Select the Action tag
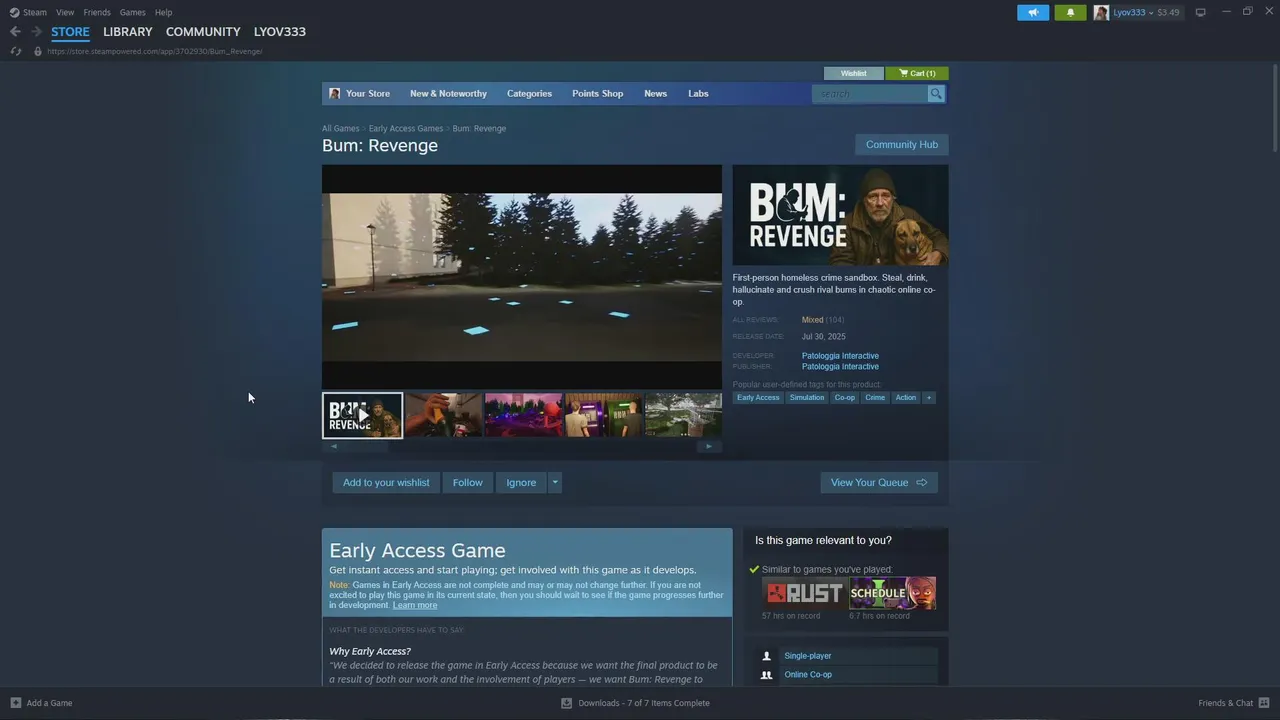The image size is (1280, 720). (x=906, y=398)
